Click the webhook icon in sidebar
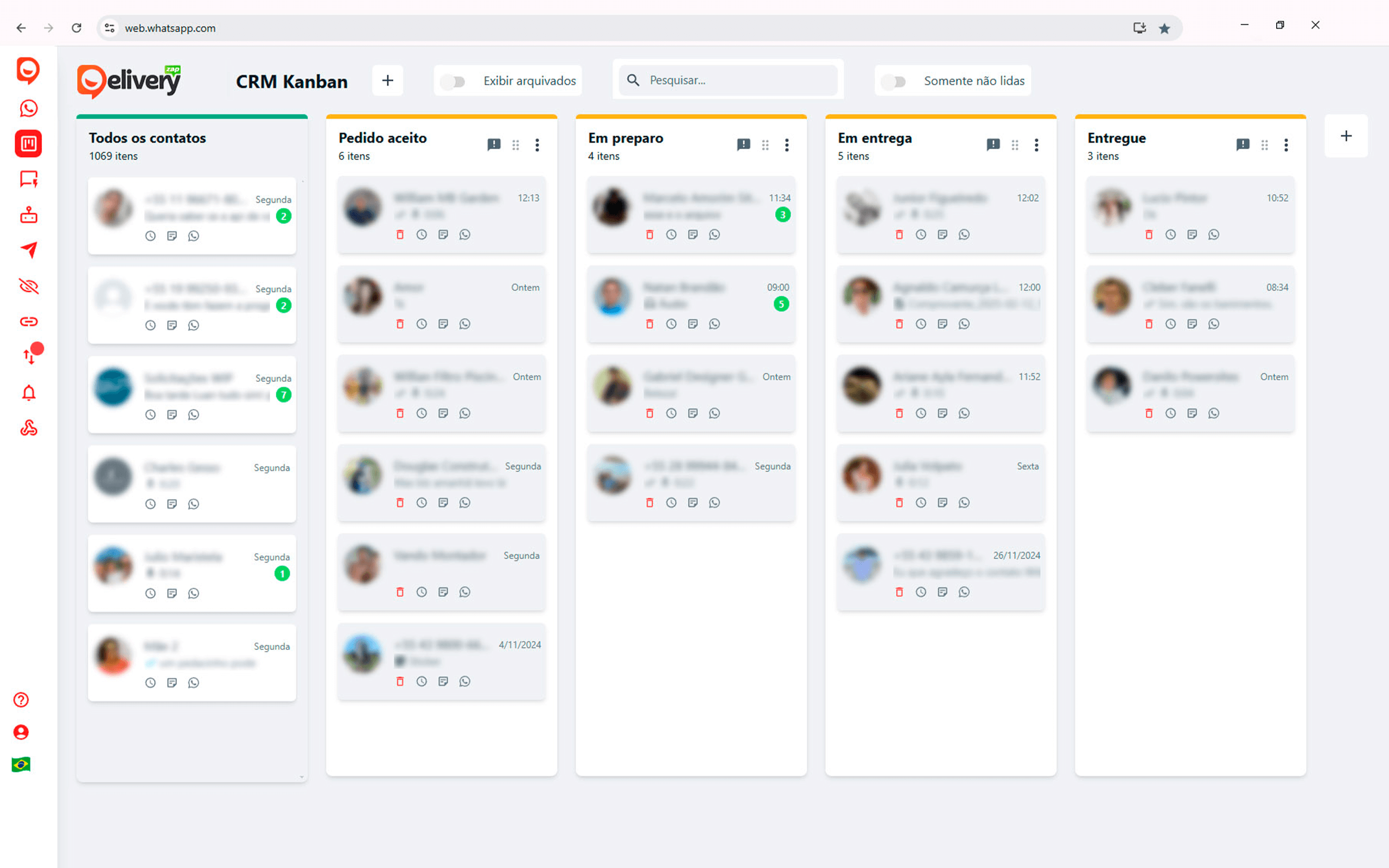This screenshot has width=1389, height=868. pyautogui.click(x=28, y=428)
